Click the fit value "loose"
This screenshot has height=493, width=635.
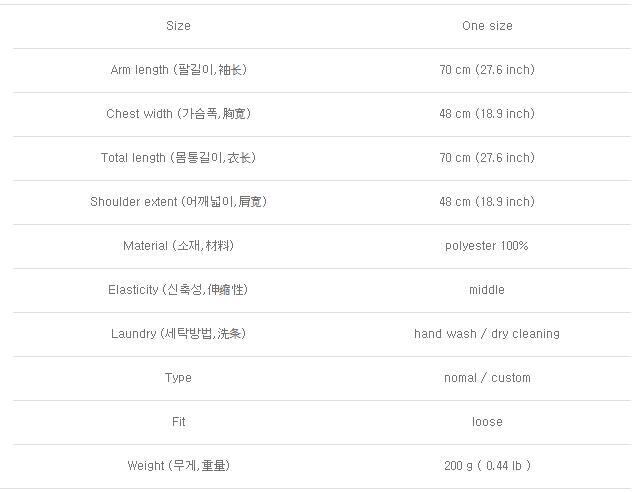(x=487, y=422)
